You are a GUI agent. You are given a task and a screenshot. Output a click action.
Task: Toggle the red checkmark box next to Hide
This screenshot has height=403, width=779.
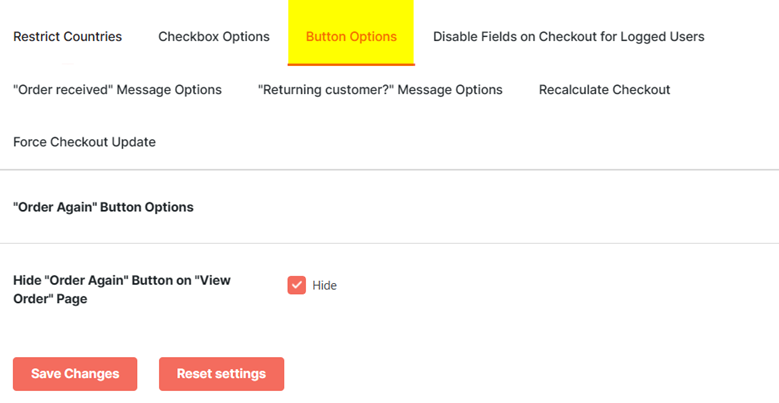tap(297, 285)
